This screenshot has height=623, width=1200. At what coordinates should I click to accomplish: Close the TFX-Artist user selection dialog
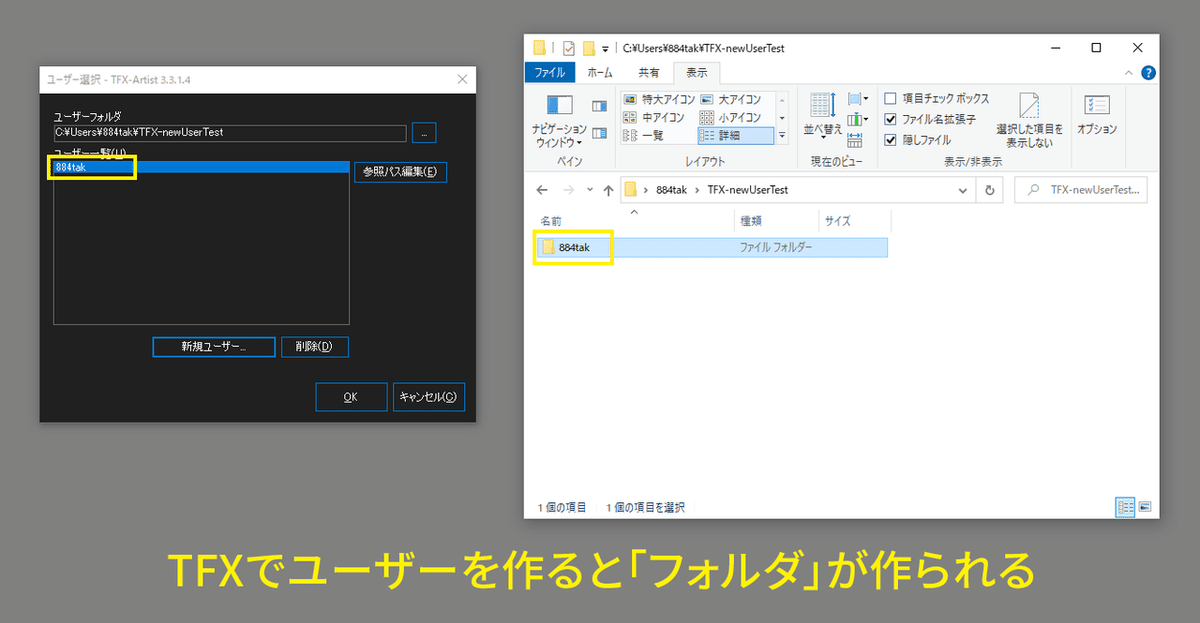click(x=461, y=79)
